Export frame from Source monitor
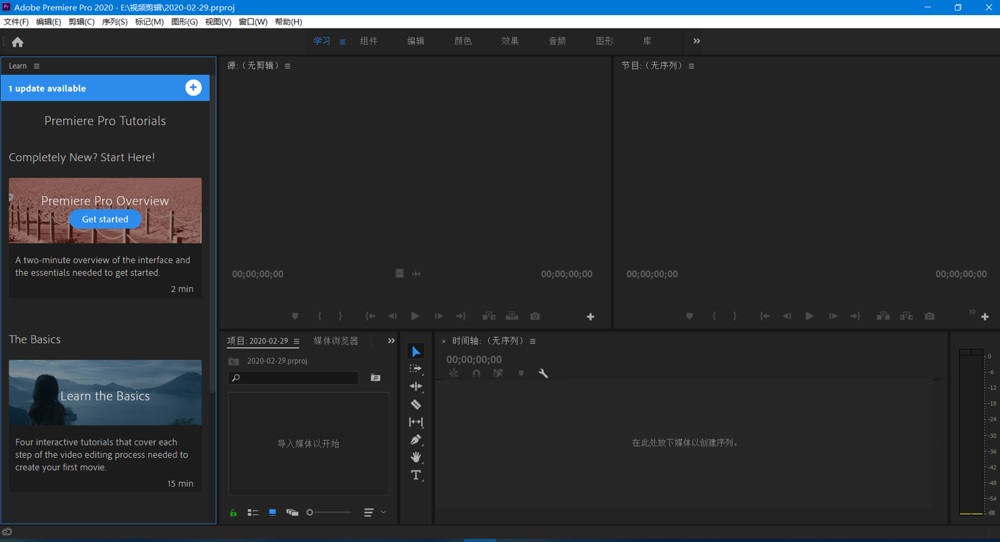Viewport: 1000px width, 542px height. (535, 316)
